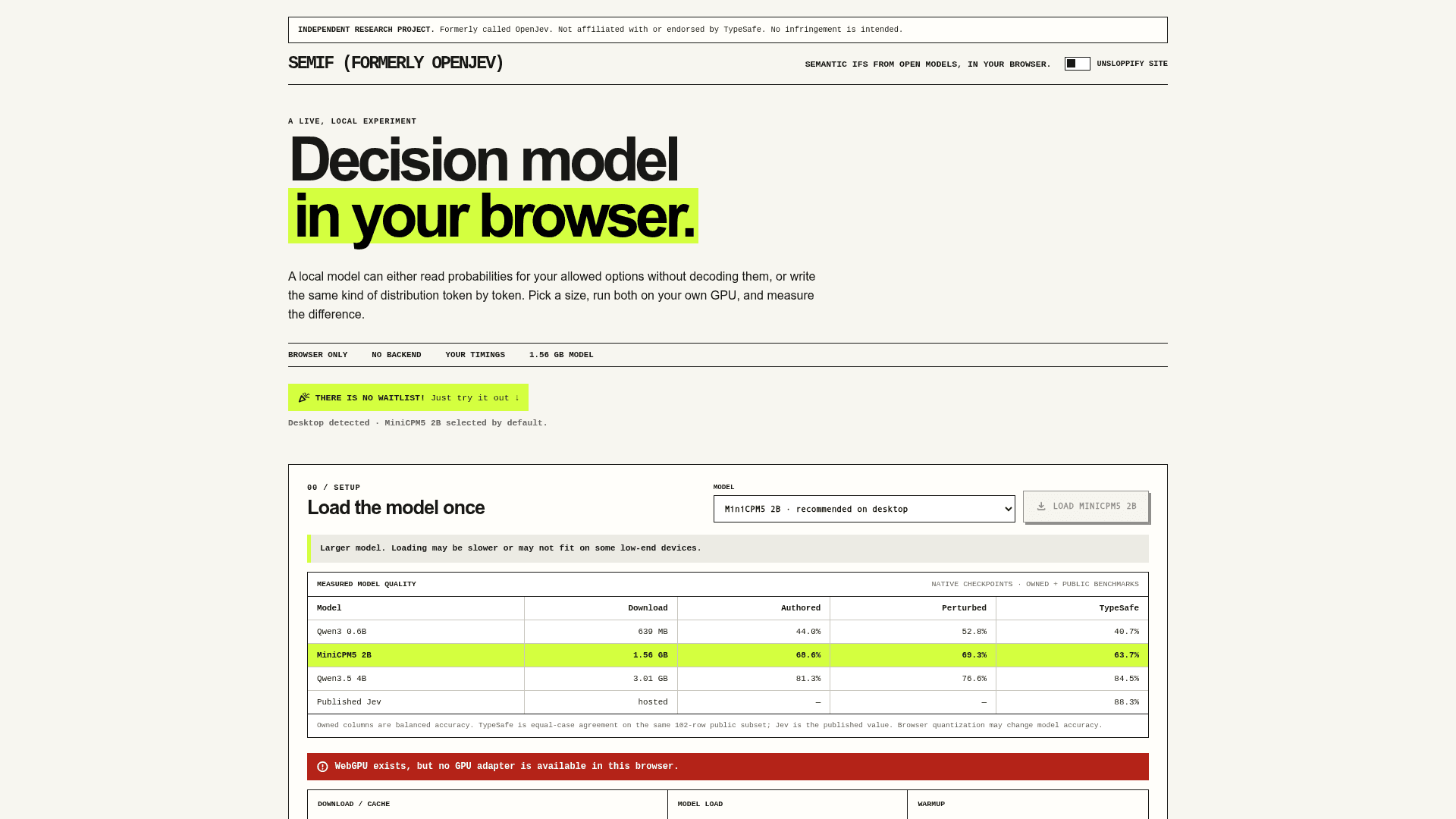Click the Download column header
1456x819 pixels.
(x=648, y=608)
